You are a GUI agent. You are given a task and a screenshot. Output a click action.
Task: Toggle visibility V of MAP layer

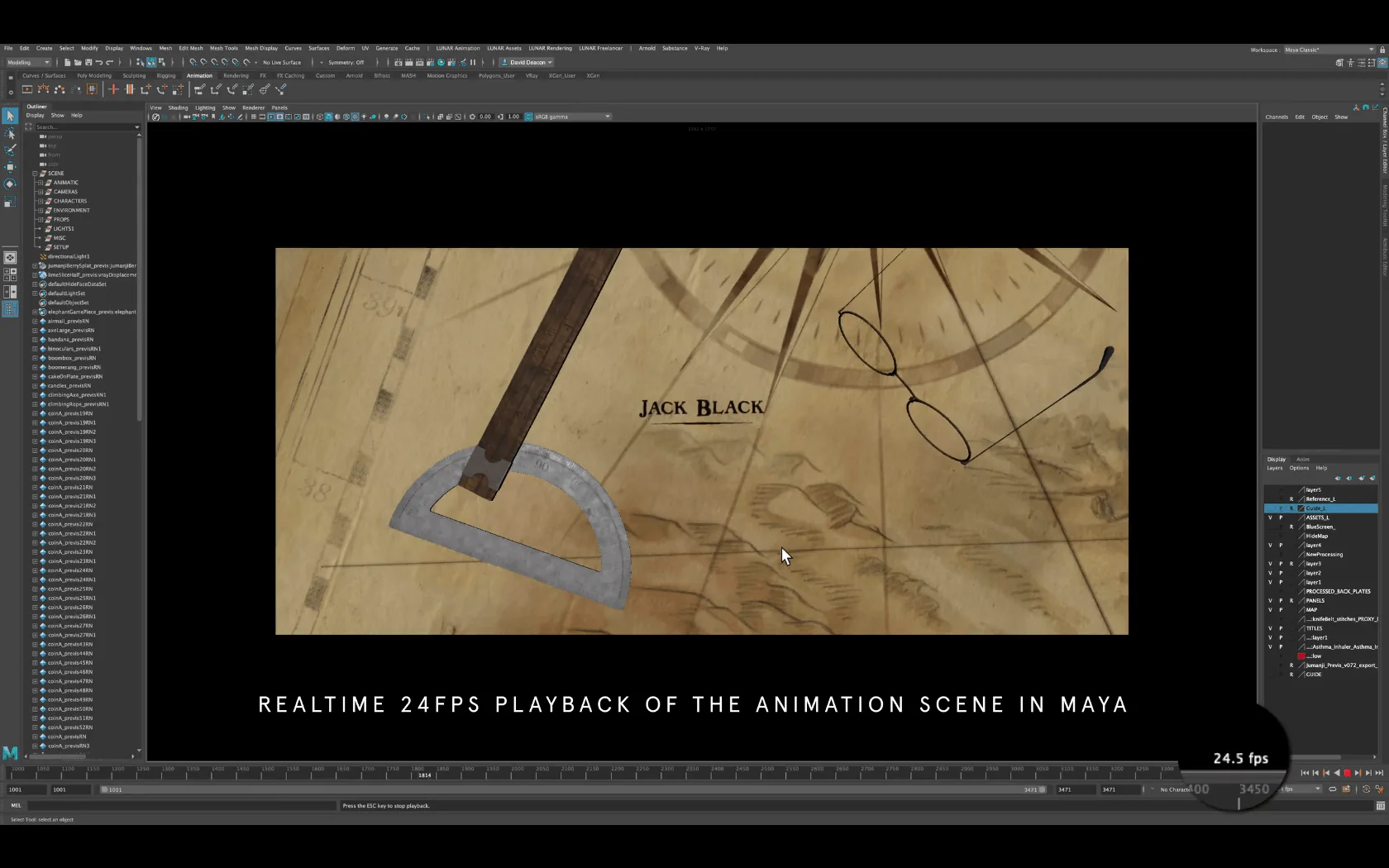[x=1271, y=610]
